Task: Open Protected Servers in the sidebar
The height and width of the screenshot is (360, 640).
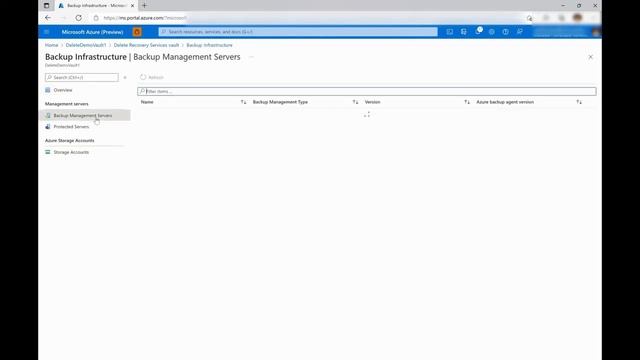Action: point(71,127)
